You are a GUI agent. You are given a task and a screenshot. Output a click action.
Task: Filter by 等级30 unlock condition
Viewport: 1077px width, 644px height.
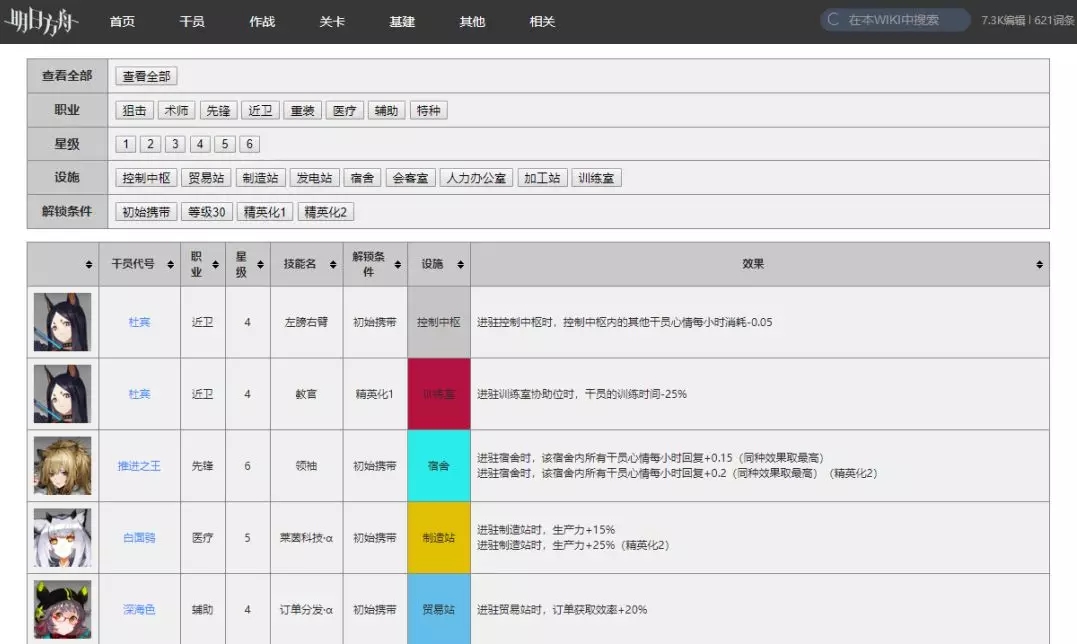207,212
